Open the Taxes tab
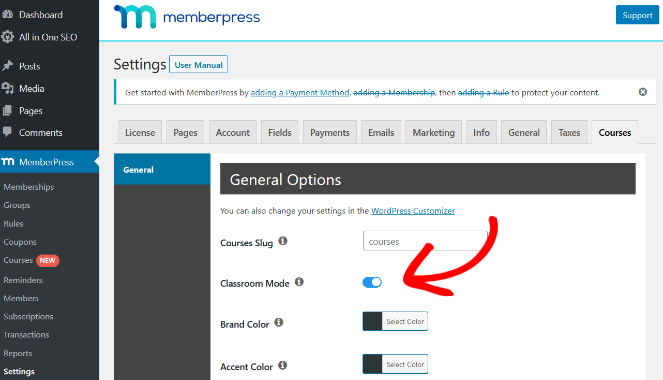Viewport: 663px width, 380px height. 569,132
